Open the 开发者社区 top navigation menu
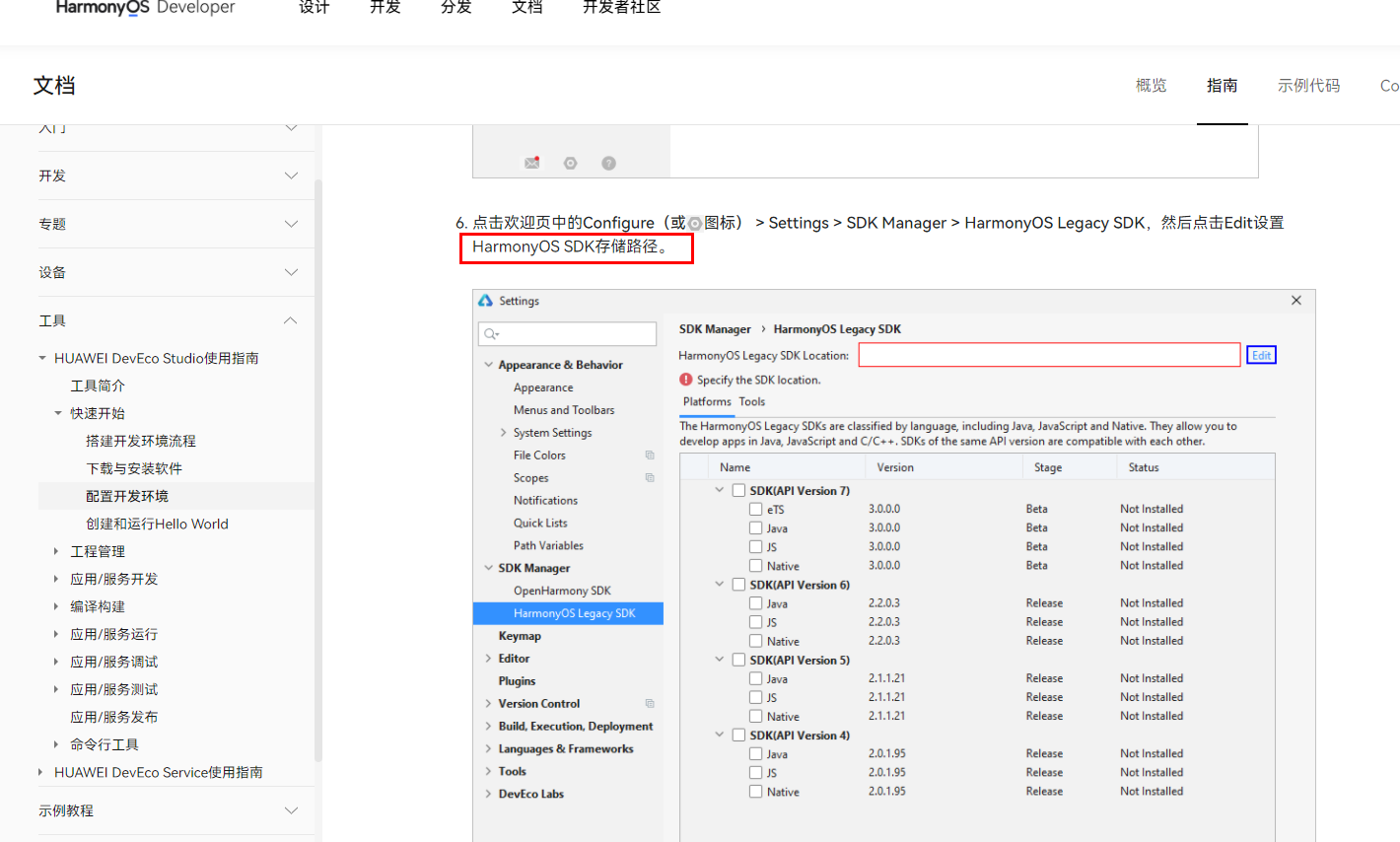The height and width of the screenshot is (842, 1400). click(x=622, y=8)
